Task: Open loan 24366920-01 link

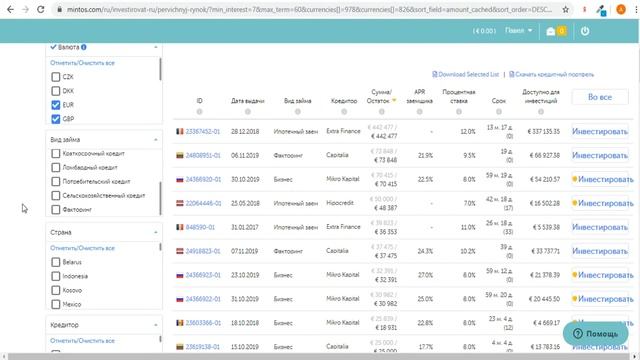Action: point(203,179)
